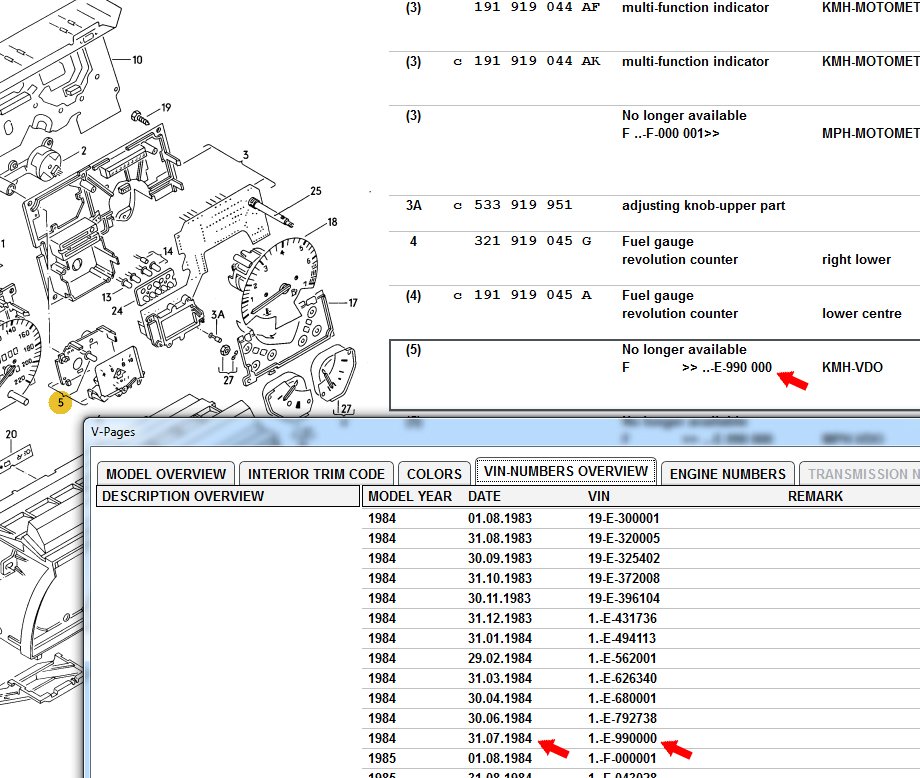Click VIN 1.-E-431736
This screenshot has height=778, width=920.
click(x=623, y=618)
